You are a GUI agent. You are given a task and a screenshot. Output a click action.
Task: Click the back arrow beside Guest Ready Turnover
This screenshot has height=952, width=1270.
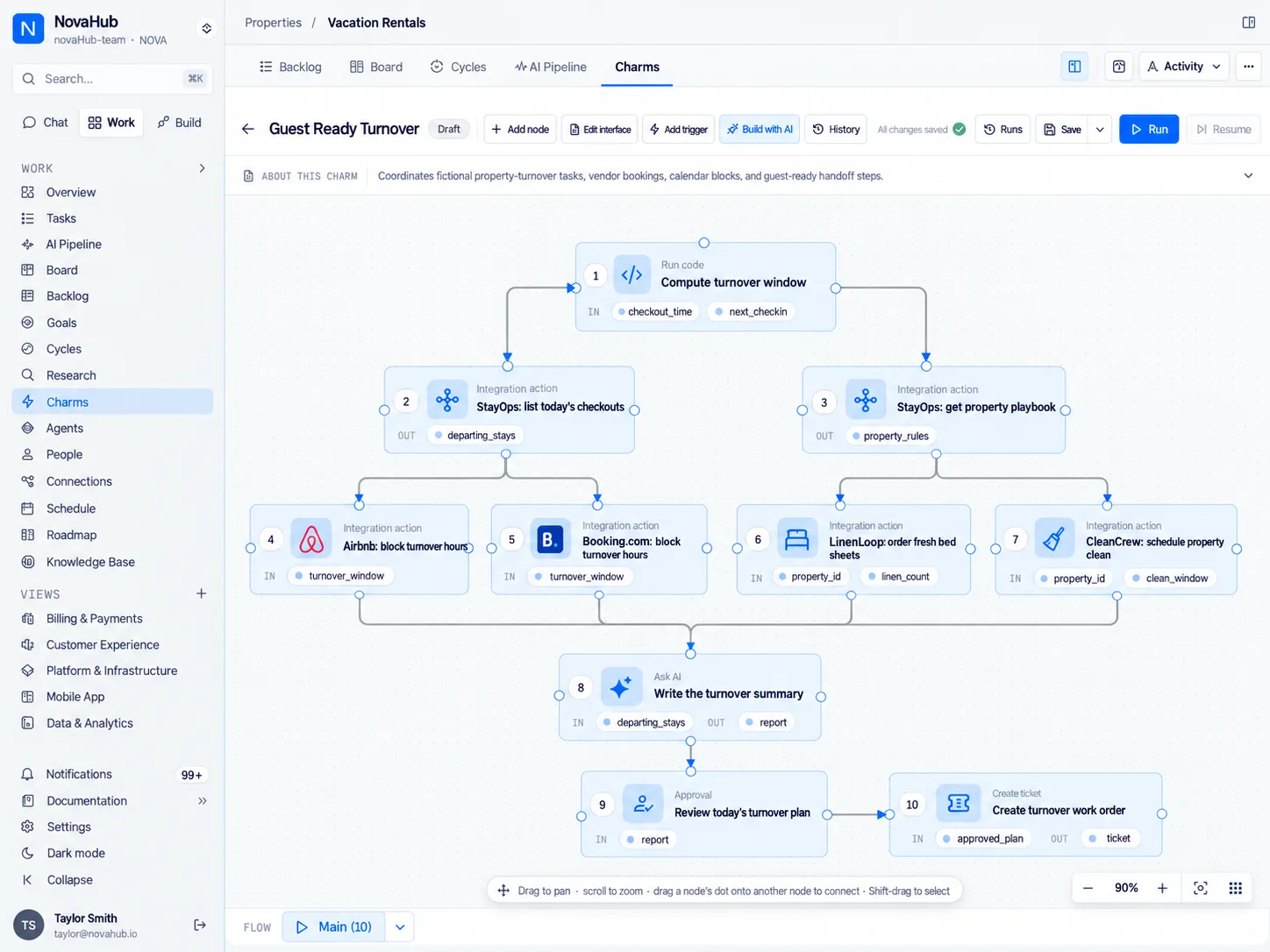(248, 129)
